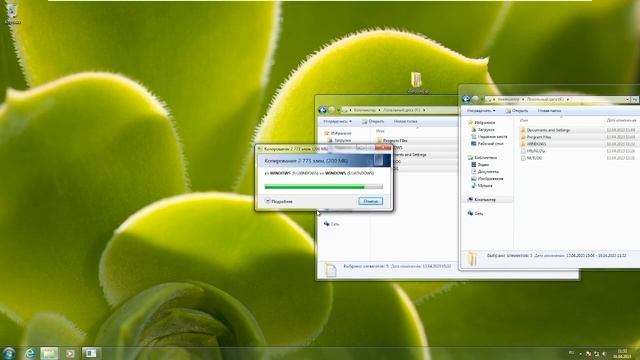Image resolution: width=640 pixels, height=360 pixels.
Task: Select Библиотеки in the sidebar
Action: (x=482, y=158)
